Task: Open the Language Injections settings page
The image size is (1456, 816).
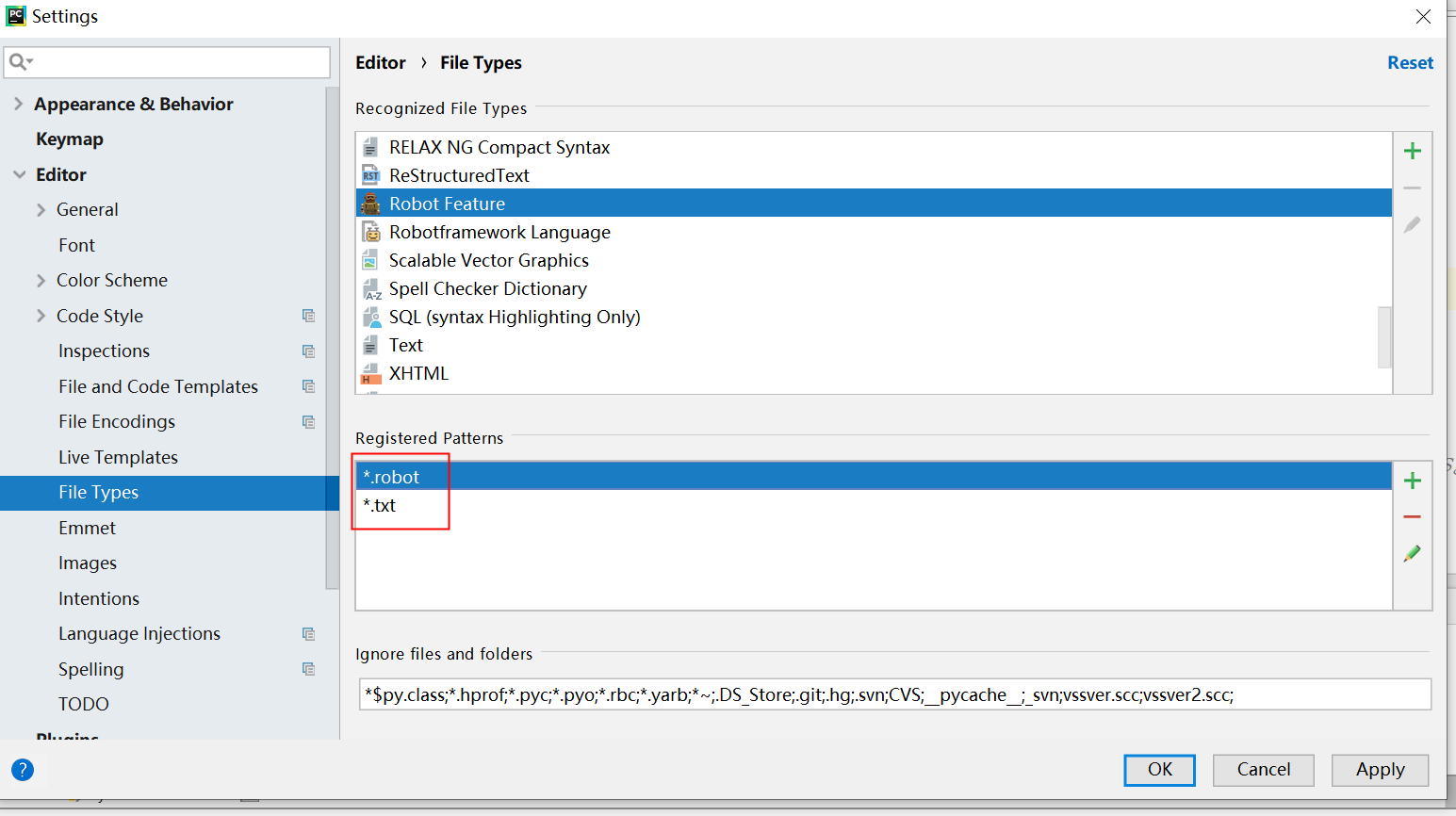Action: [139, 634]
